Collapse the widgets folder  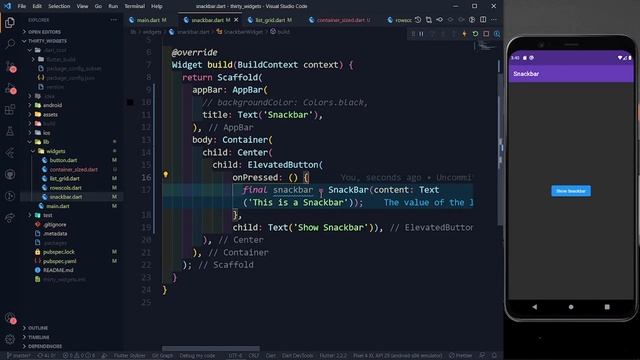coord(56,151)
